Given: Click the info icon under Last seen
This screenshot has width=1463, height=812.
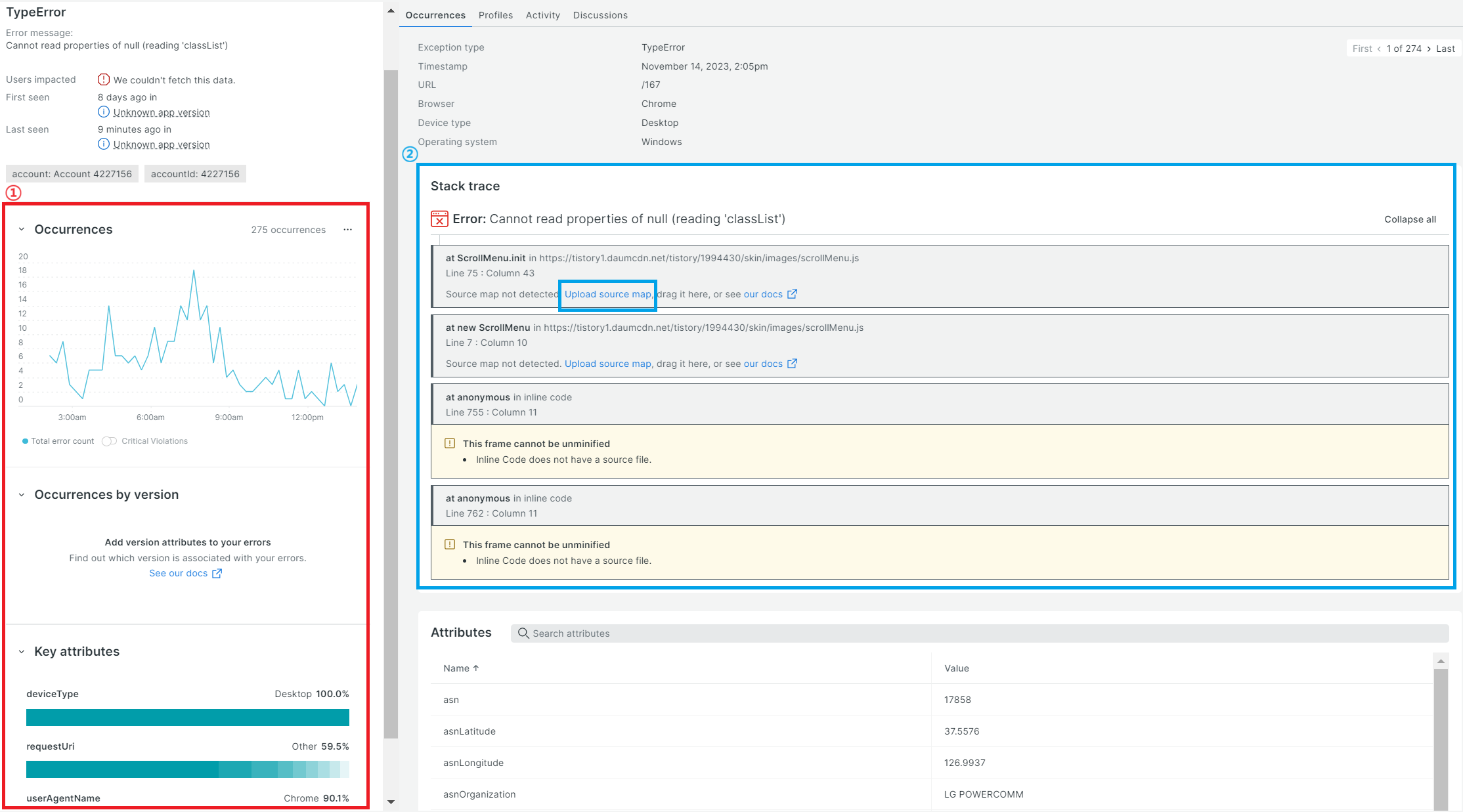Looking at the screenshot, I should point(104,144).
